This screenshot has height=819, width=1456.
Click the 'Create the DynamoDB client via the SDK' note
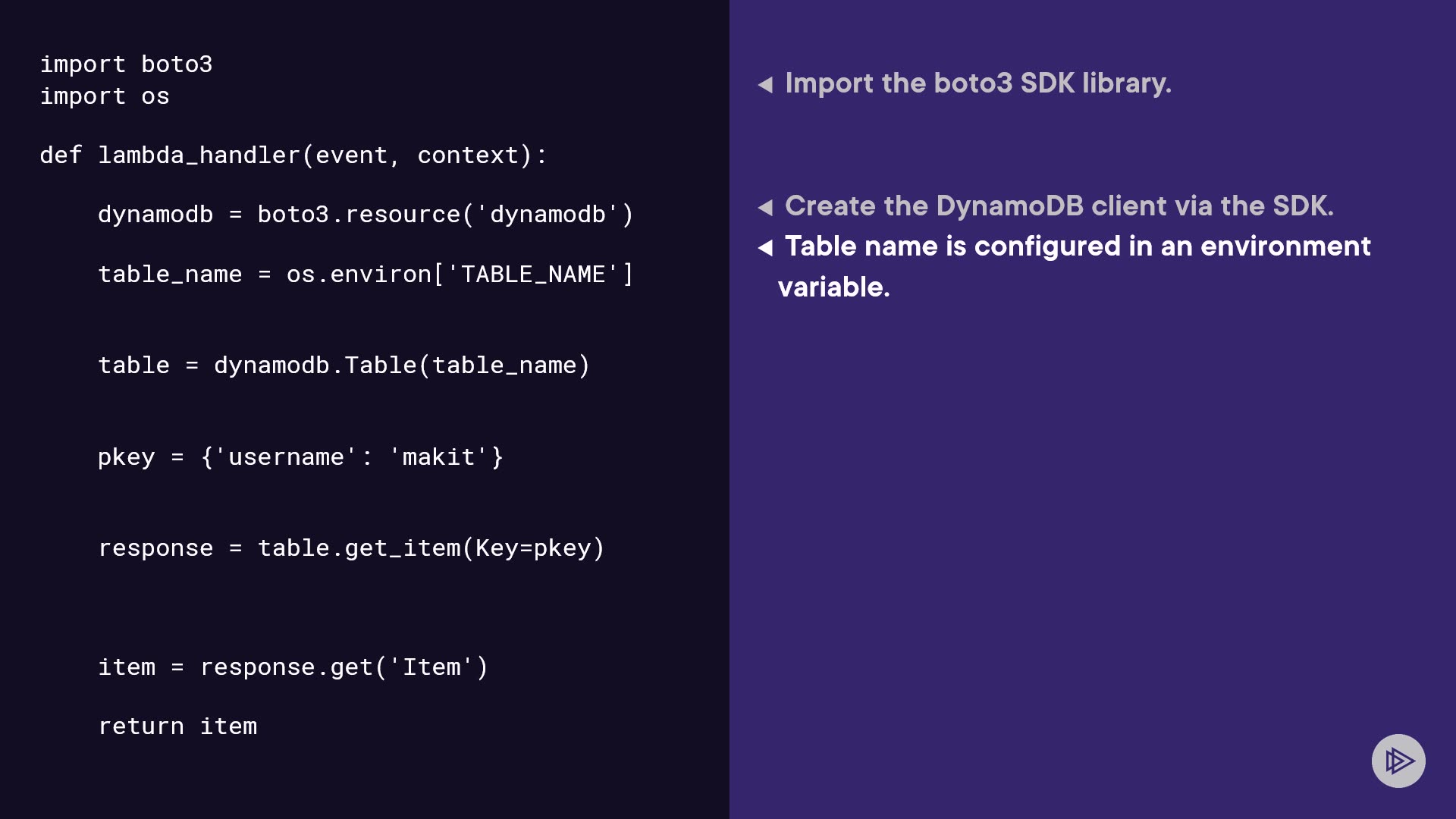point(1059,206)
